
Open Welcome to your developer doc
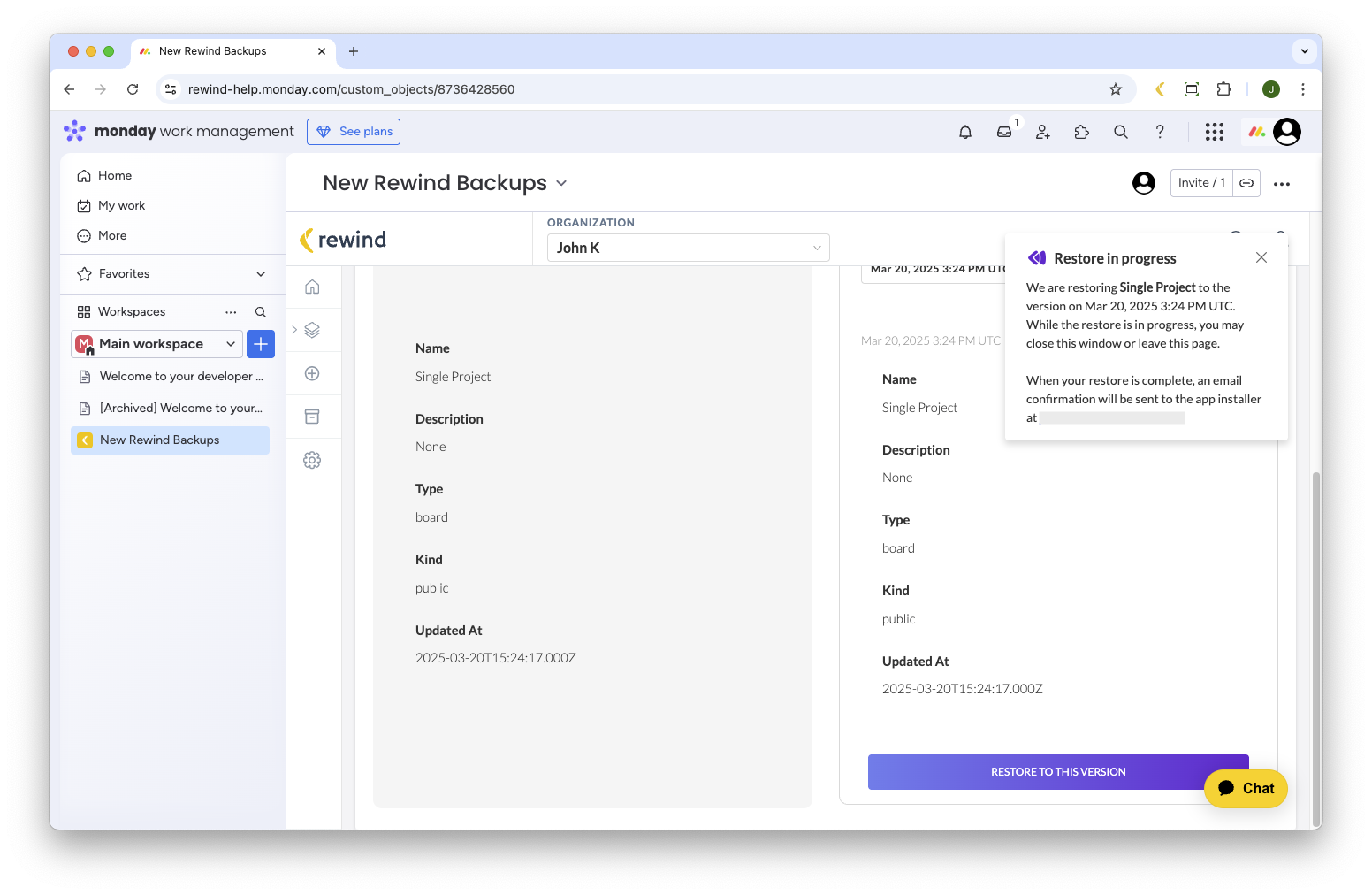click(x=171, y=377)
